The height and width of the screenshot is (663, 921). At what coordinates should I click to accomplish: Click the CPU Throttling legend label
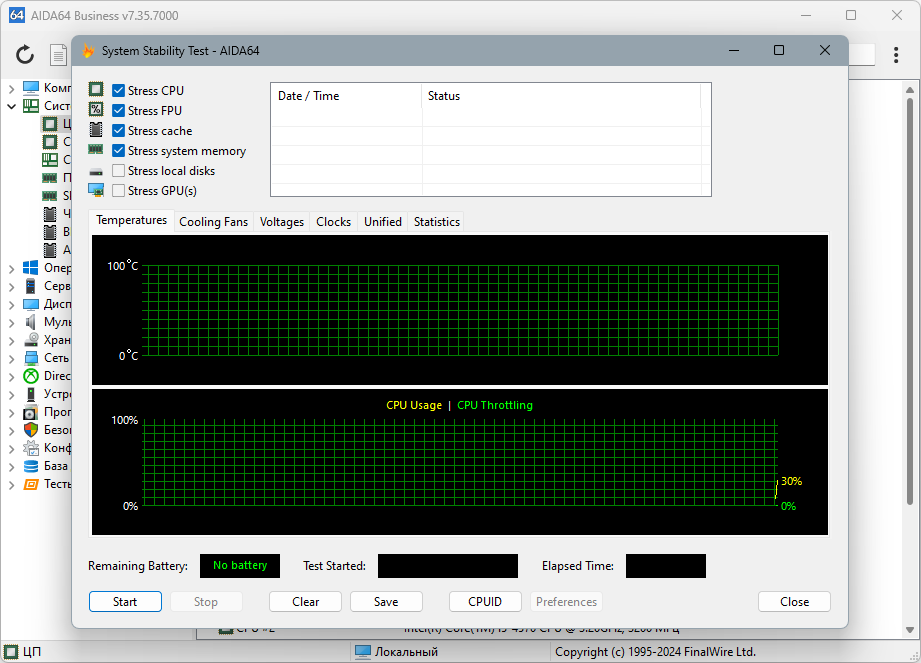point(495,405)
